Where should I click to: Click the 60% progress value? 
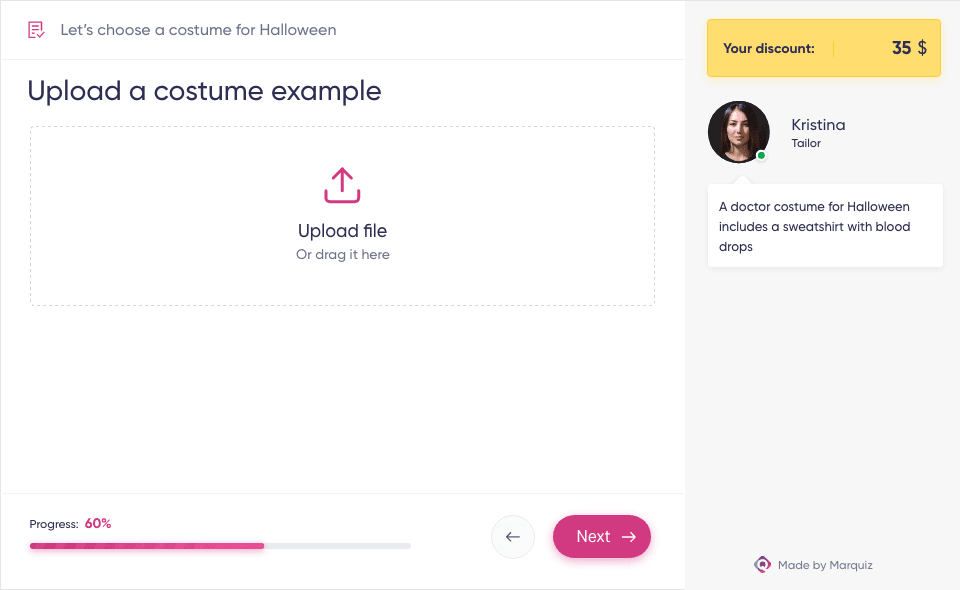(98, 524)
